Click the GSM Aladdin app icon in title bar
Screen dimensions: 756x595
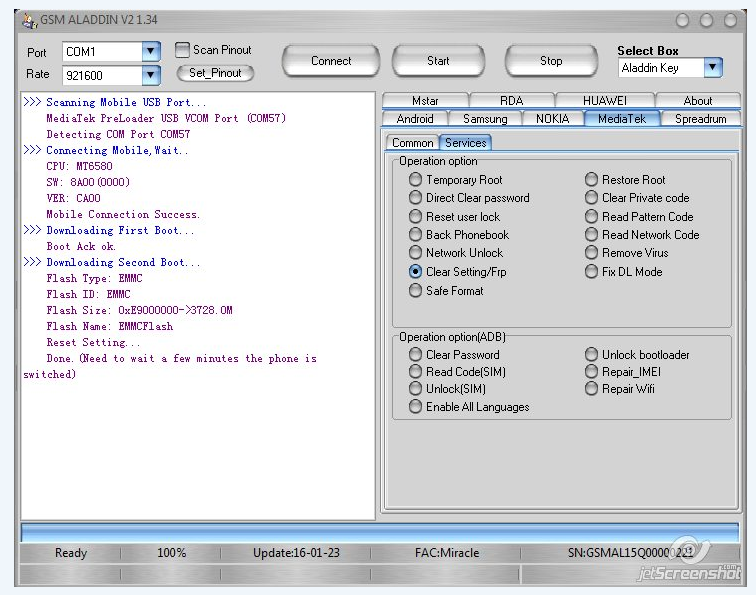tap(30, 21)
